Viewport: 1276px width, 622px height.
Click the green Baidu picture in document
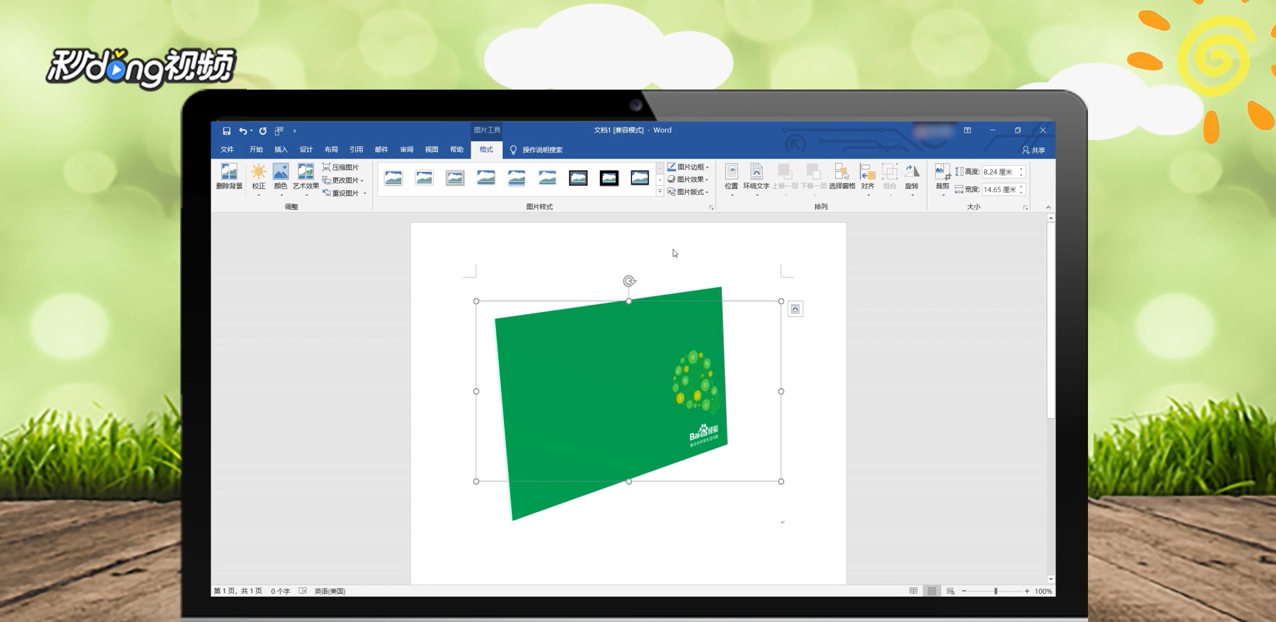click(x=614, y=402)
